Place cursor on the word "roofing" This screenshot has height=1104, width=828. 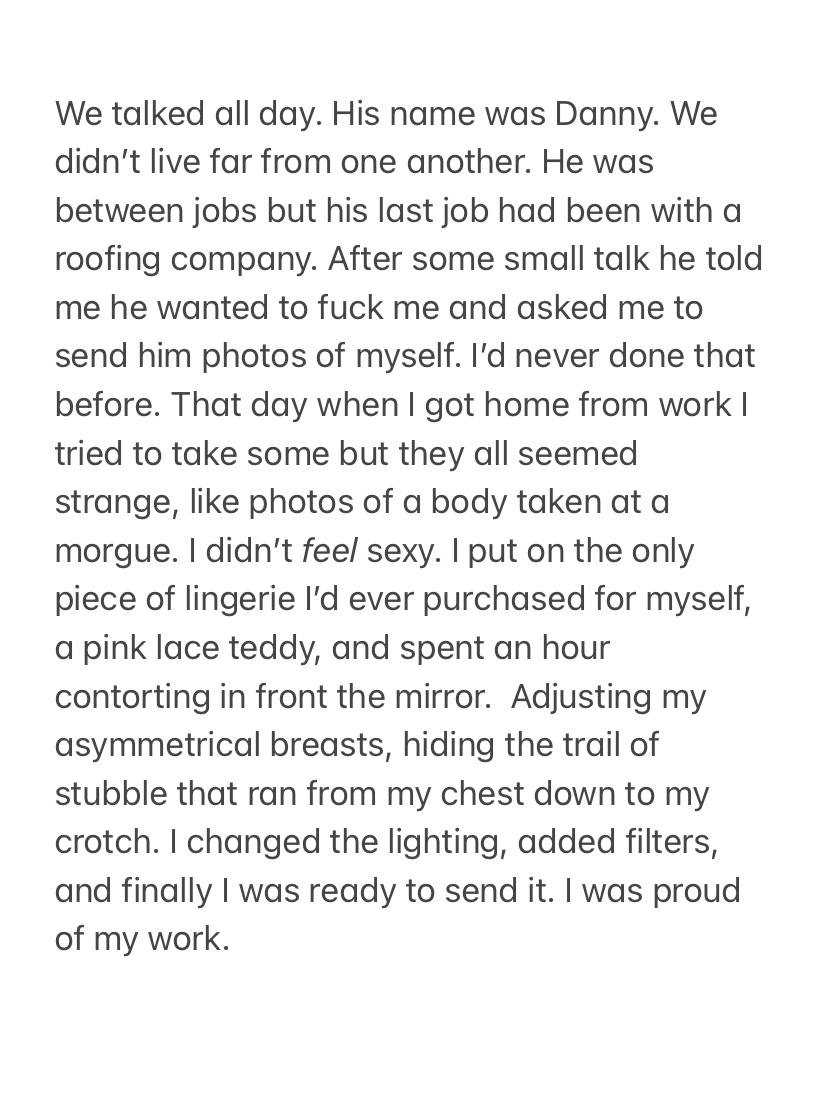point(108,260)
